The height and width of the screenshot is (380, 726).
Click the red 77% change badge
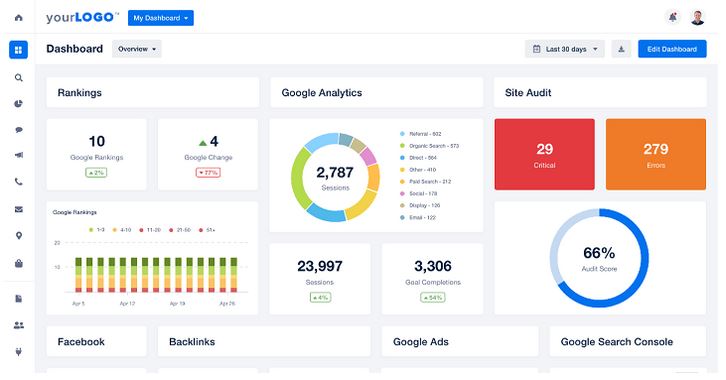[x=208, y=173]
